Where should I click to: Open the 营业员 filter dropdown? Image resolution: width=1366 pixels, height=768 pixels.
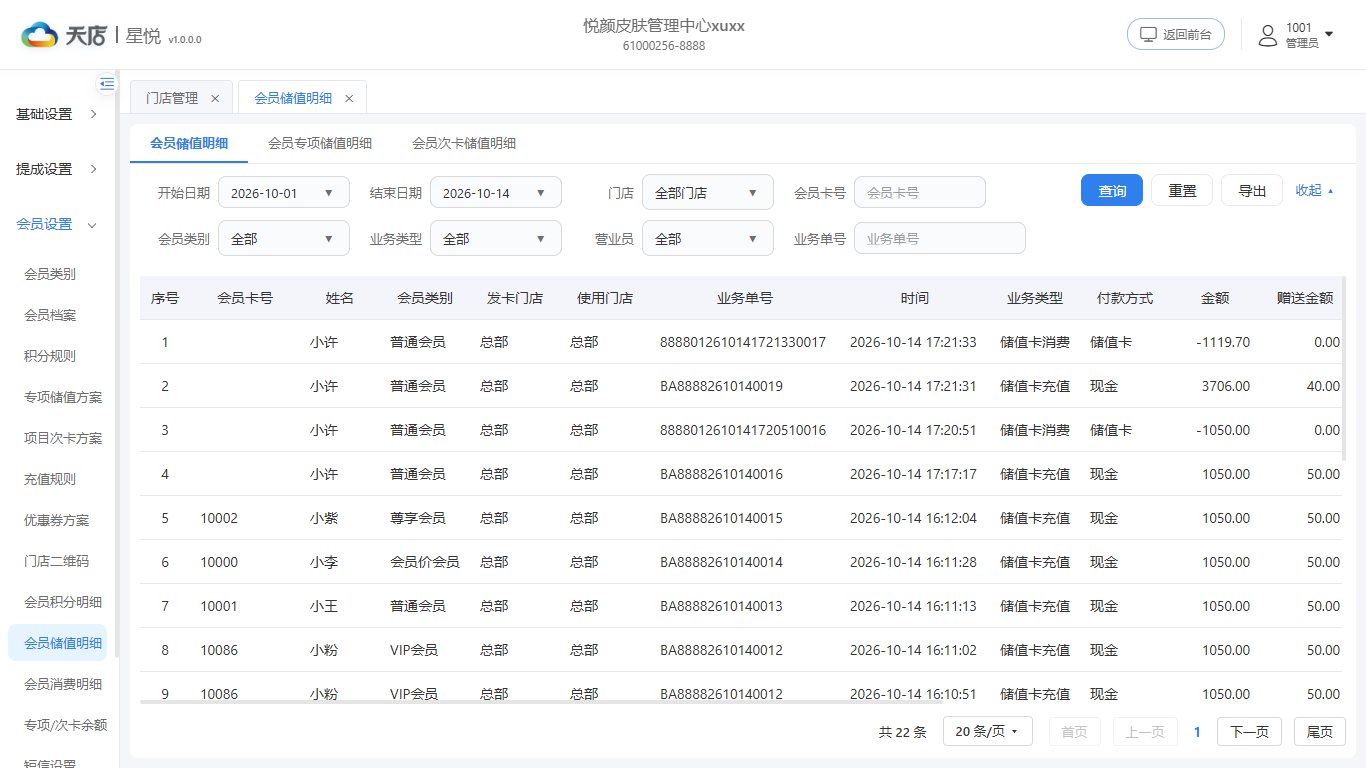[x=708, y=239]
